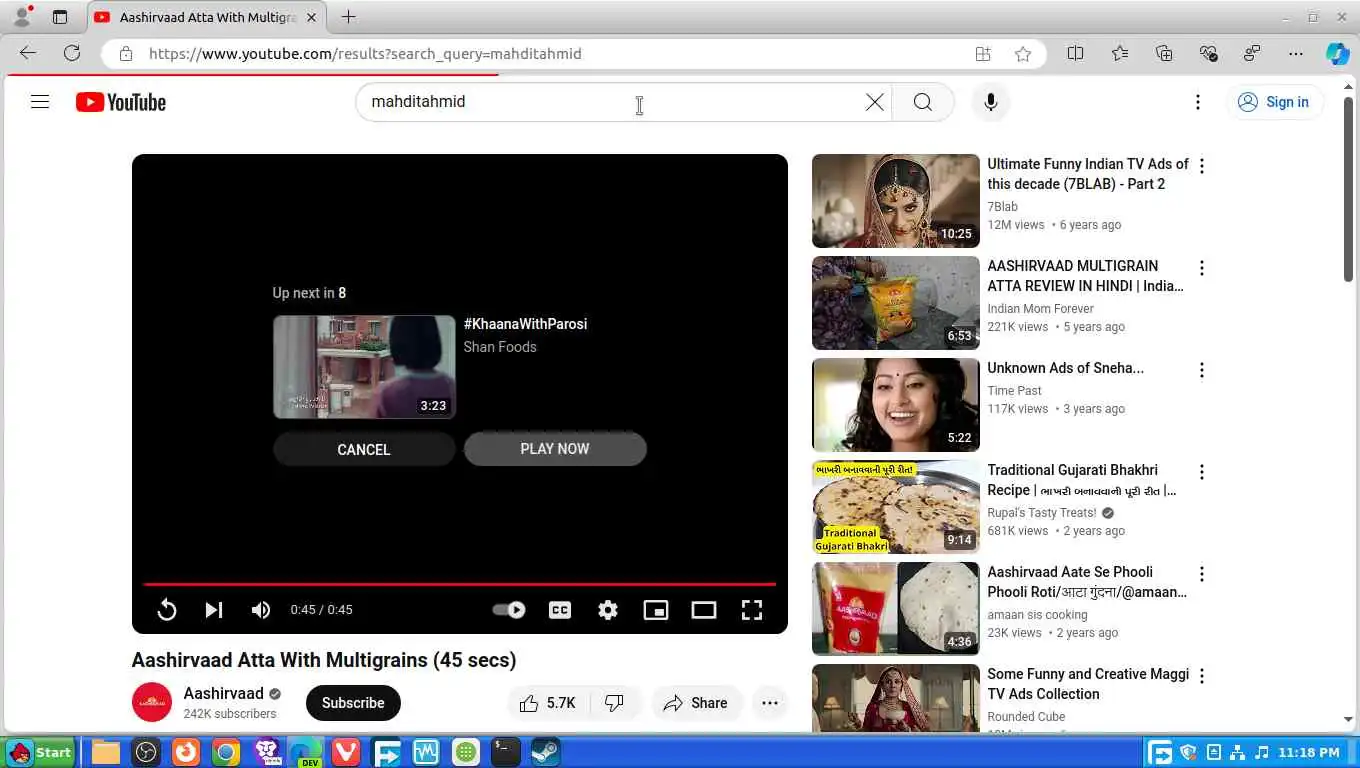Open options for Traditional Gujarati Bhakhri Recipe
The image size is (1360, 768).
tap(1202, 472)
